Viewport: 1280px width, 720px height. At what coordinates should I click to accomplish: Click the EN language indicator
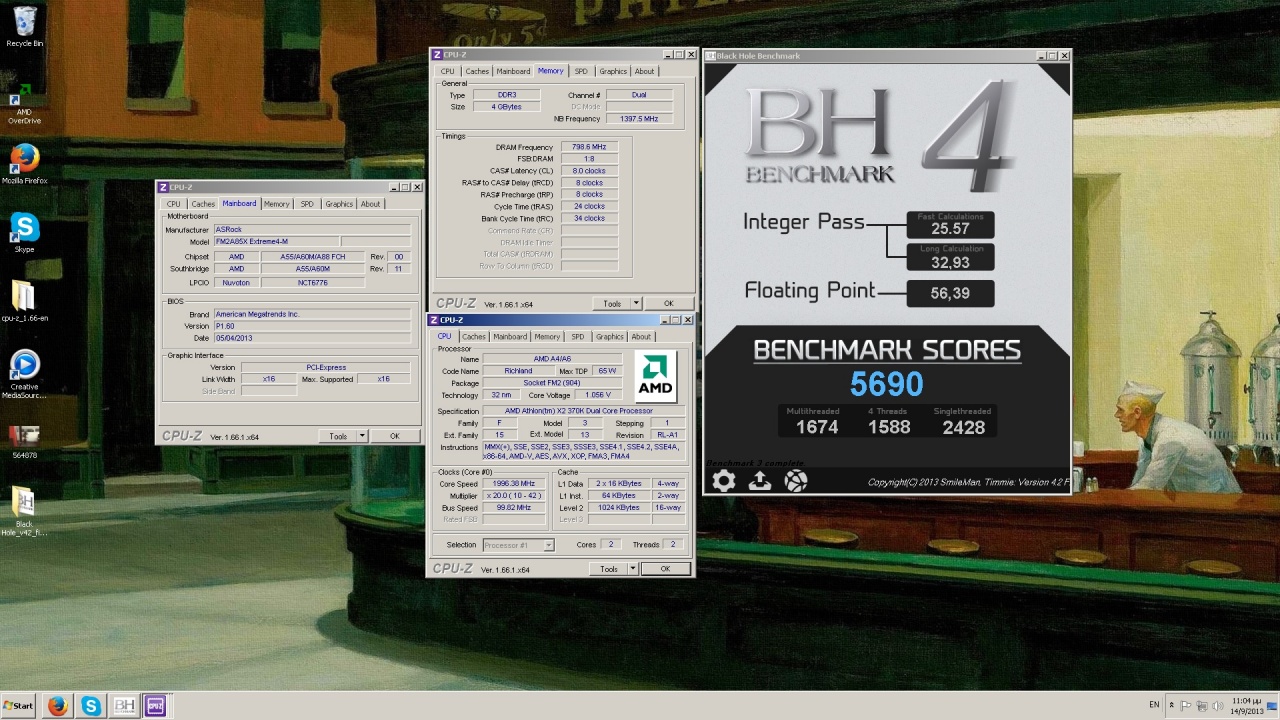(1154, 705)
